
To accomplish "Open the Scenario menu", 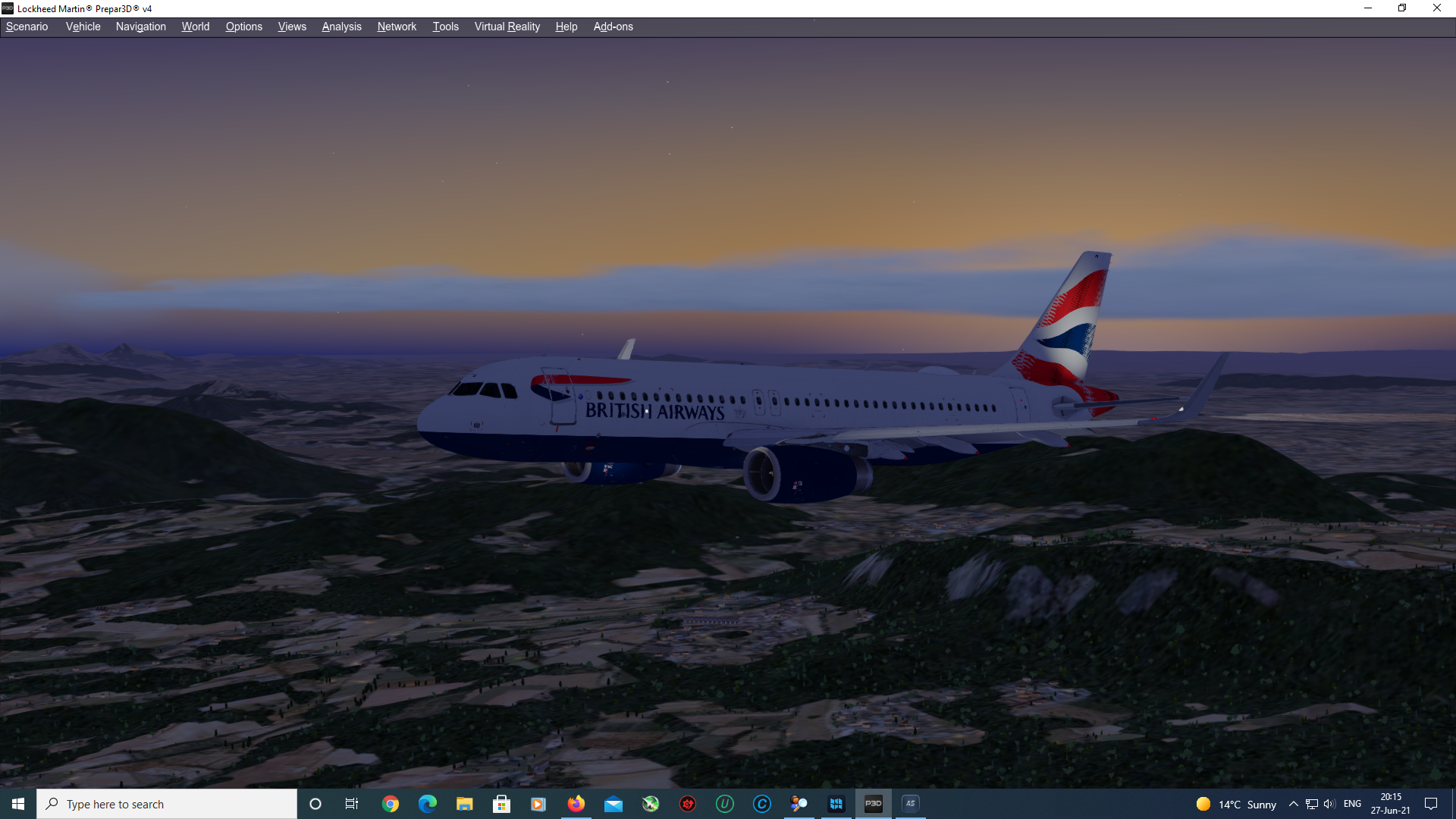I will [x=27, y=27].
